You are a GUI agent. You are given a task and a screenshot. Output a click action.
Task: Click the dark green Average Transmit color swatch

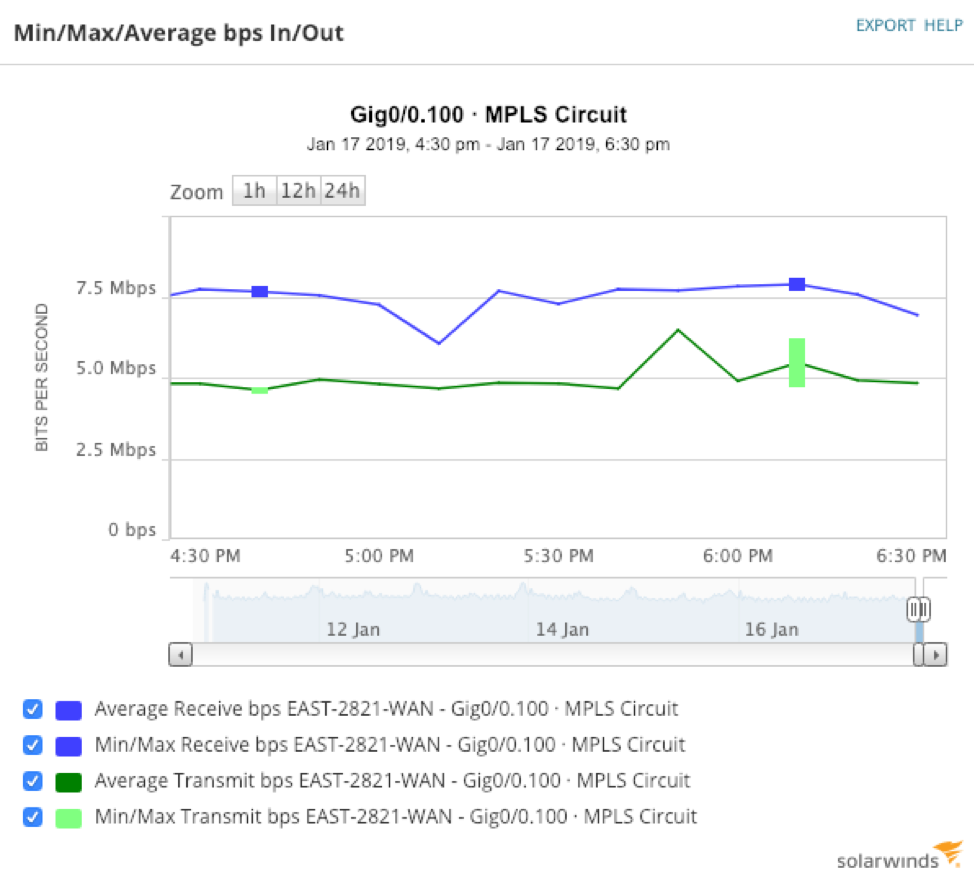click(x=68, y=782)
